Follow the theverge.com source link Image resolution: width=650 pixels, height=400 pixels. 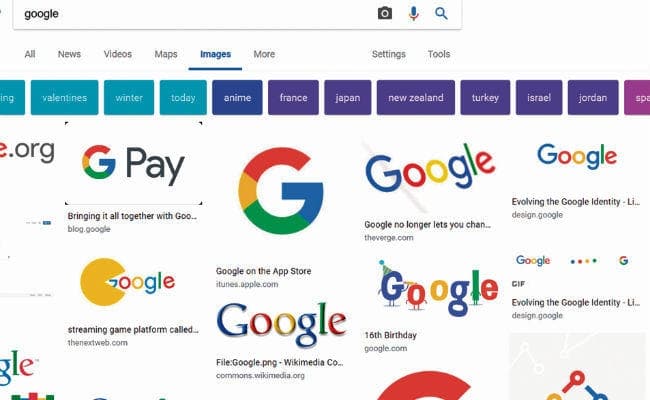[x=388, y=238]
